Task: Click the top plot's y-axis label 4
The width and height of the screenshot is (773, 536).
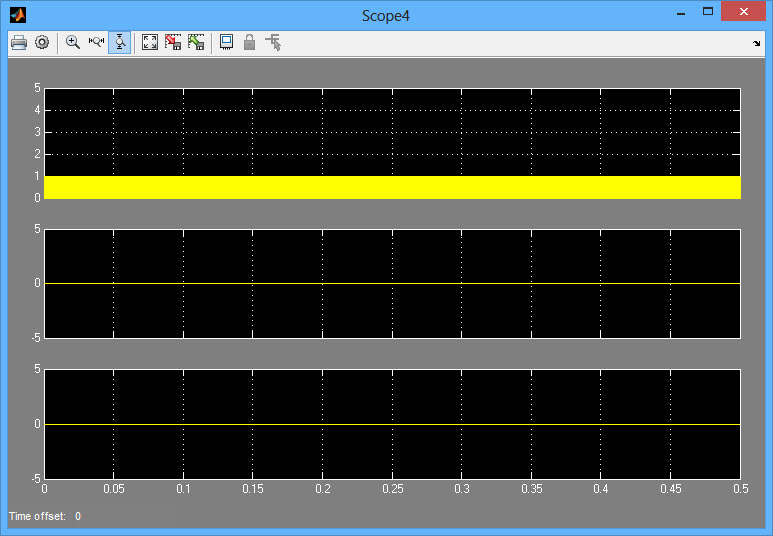Action: tap(37, 110)
